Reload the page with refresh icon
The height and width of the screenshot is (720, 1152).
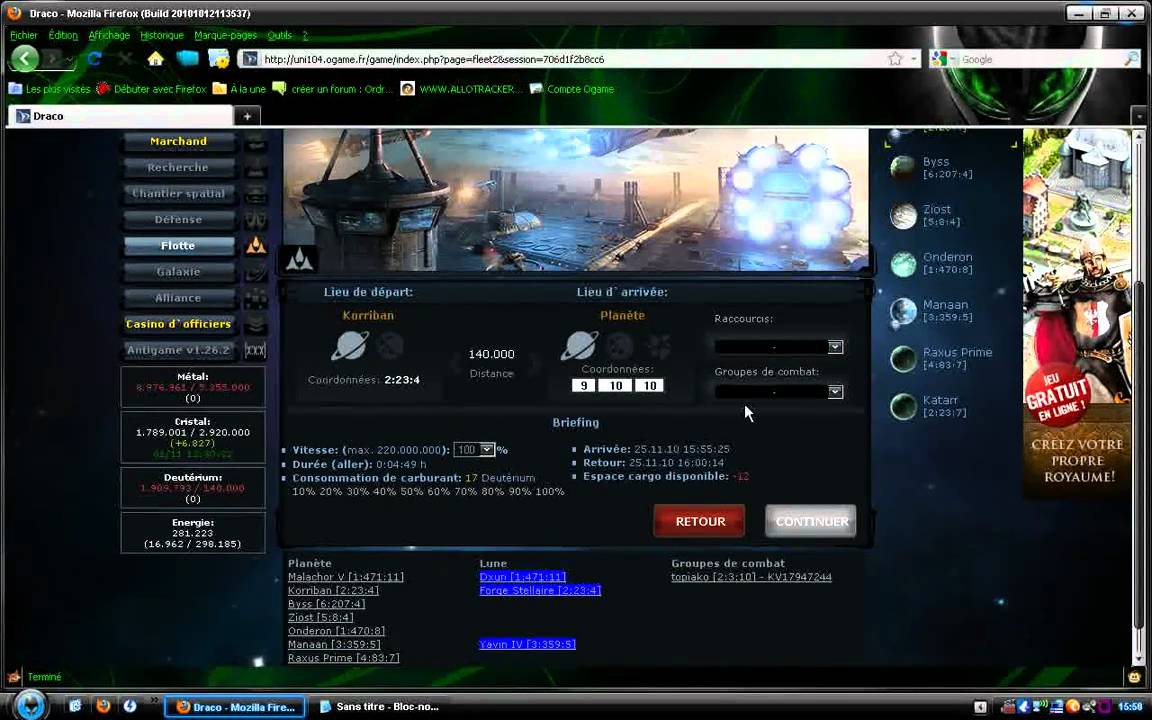pos(95,59)
